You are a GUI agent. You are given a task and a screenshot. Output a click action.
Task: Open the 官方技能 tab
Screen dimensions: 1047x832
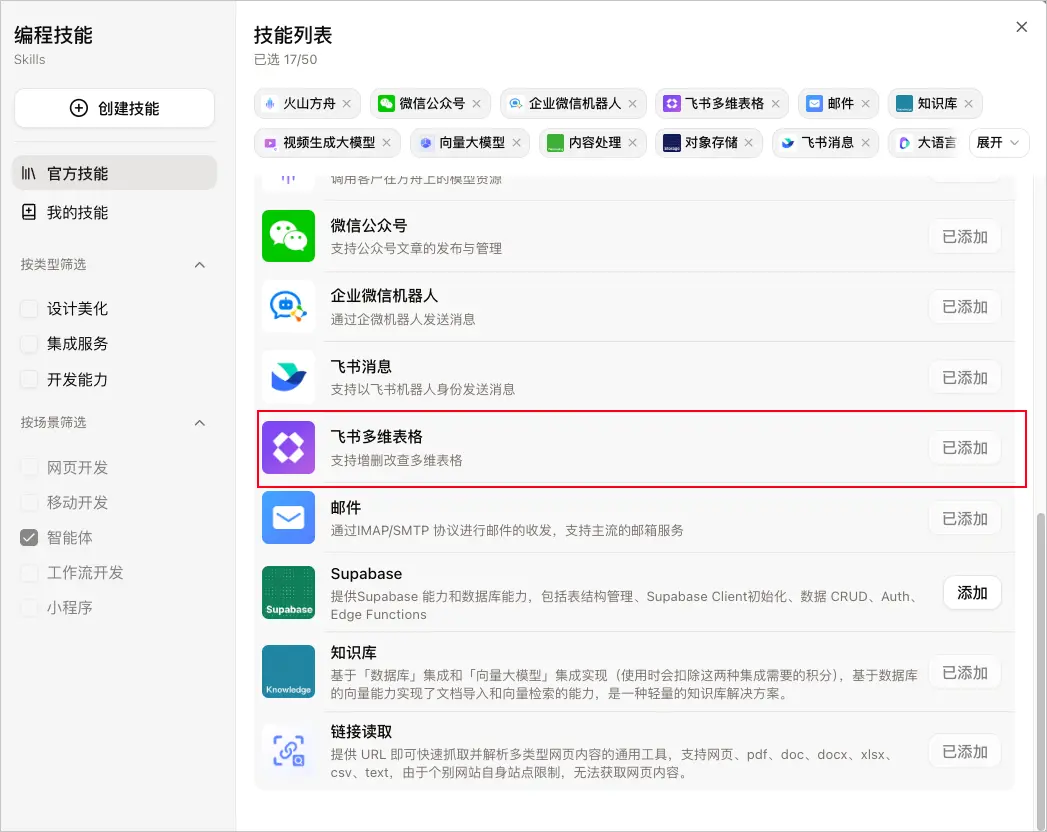click(114, 174)
